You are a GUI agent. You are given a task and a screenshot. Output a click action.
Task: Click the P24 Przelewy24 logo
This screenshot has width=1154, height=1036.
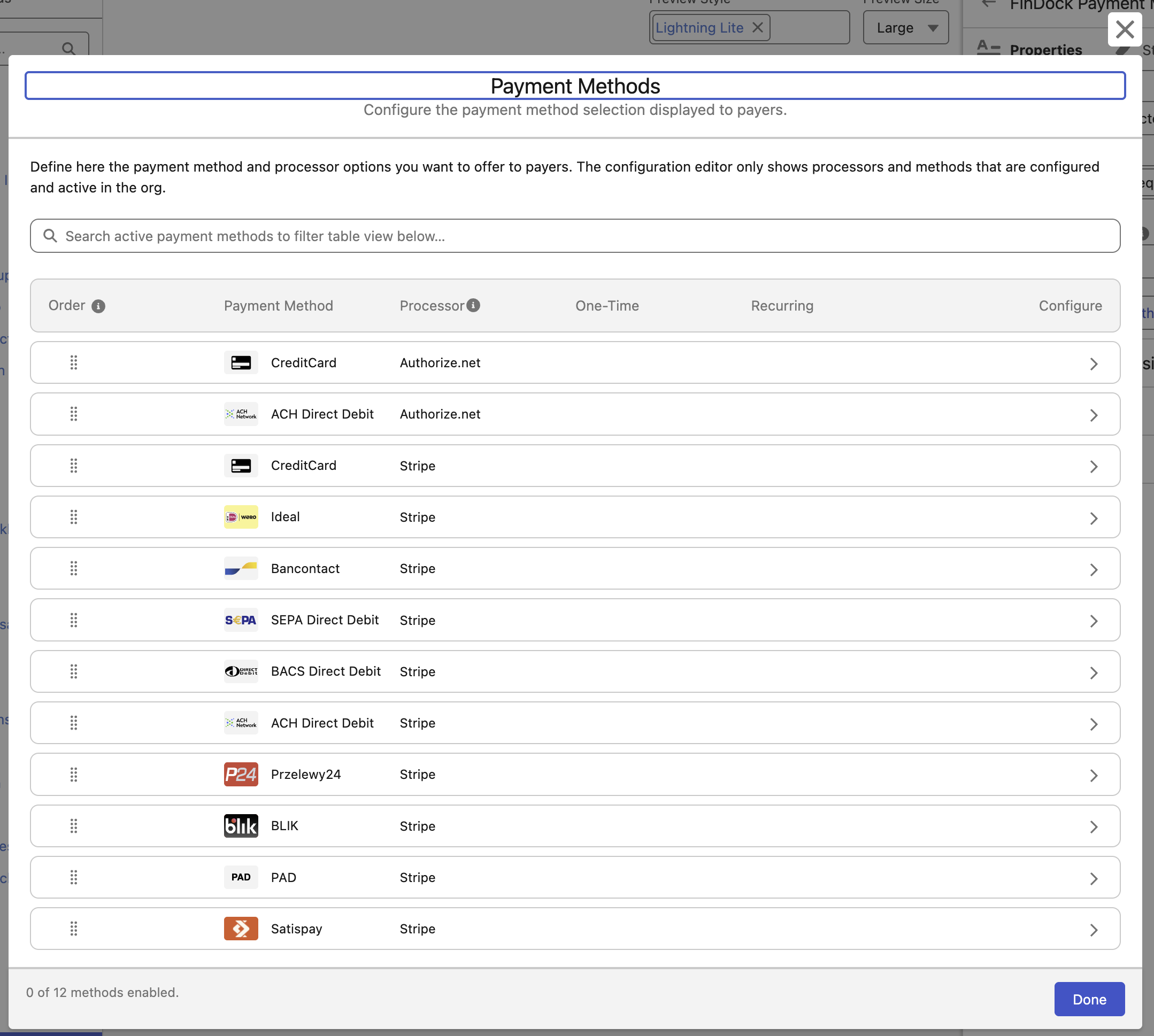[x=241, y=775]
